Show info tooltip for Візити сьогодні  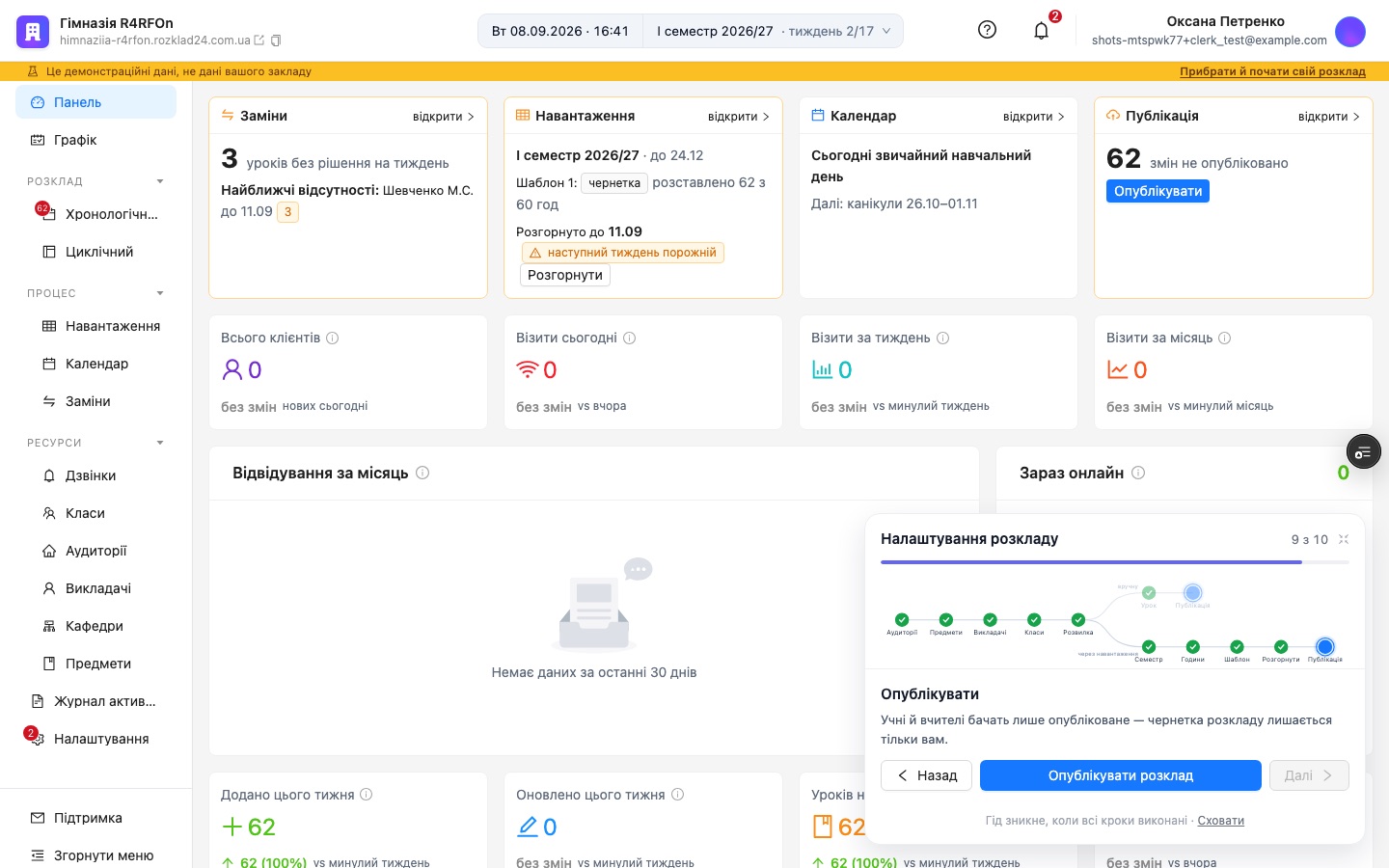[x=630, y=339]
